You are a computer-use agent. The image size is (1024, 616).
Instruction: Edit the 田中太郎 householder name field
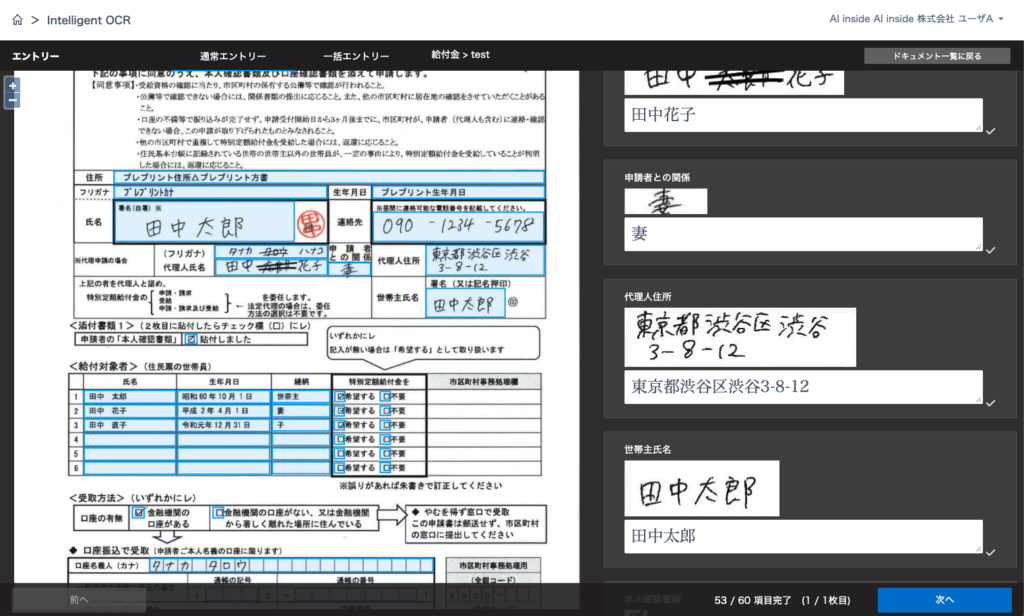(x=803, y=536)
